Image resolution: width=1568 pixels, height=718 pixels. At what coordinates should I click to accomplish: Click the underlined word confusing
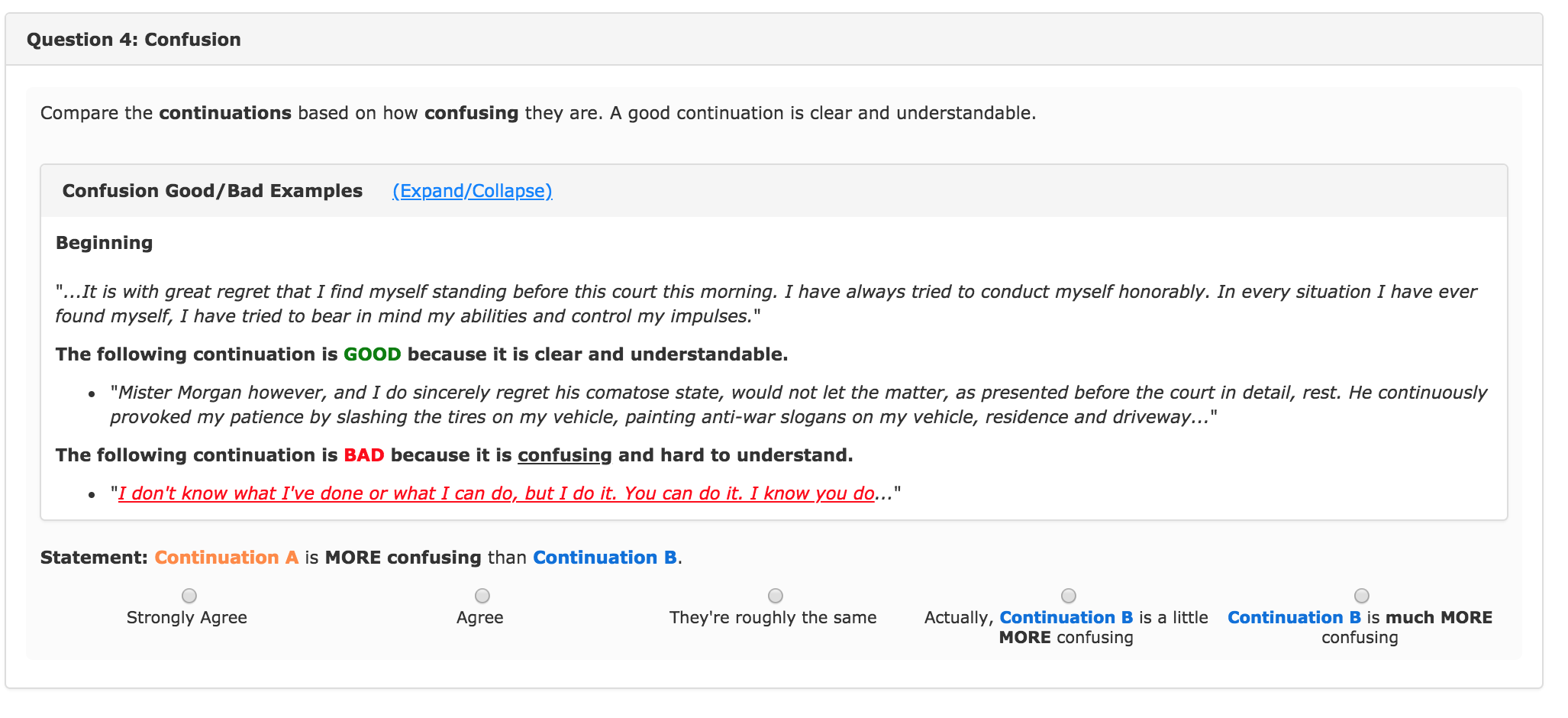565,456
